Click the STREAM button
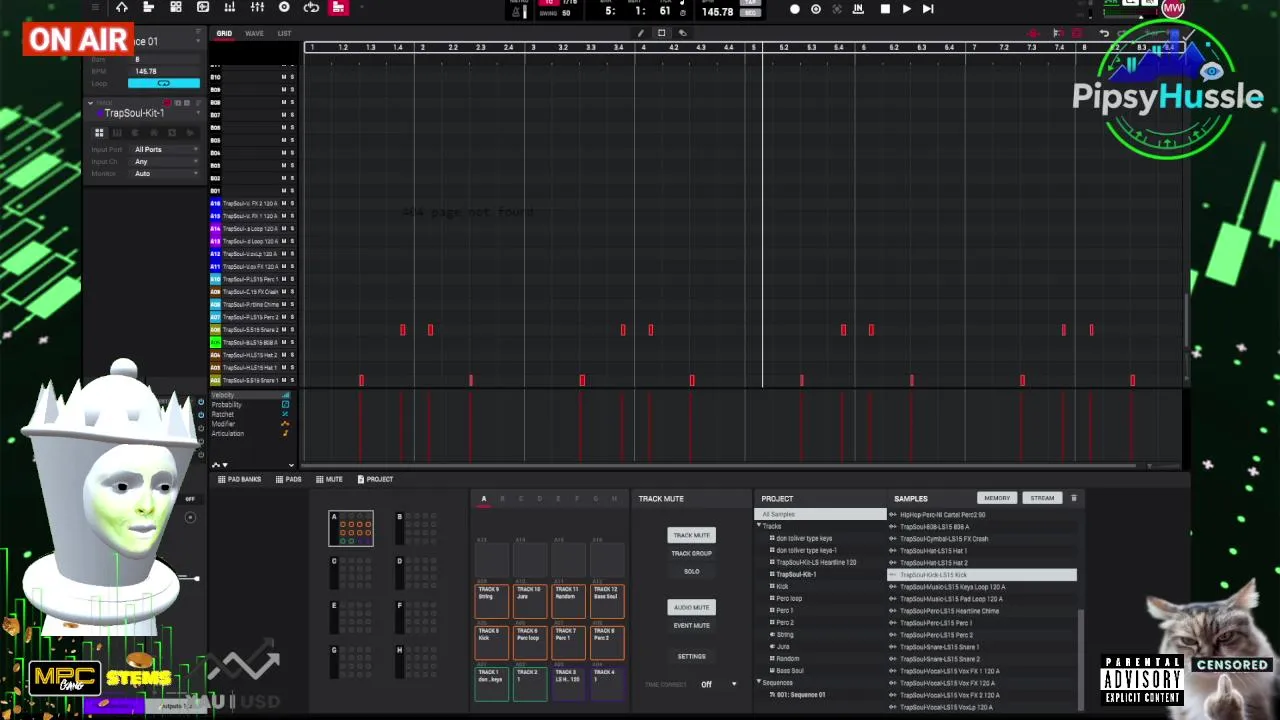This screenshot has height=720, width=1280. coord(1042,498)
